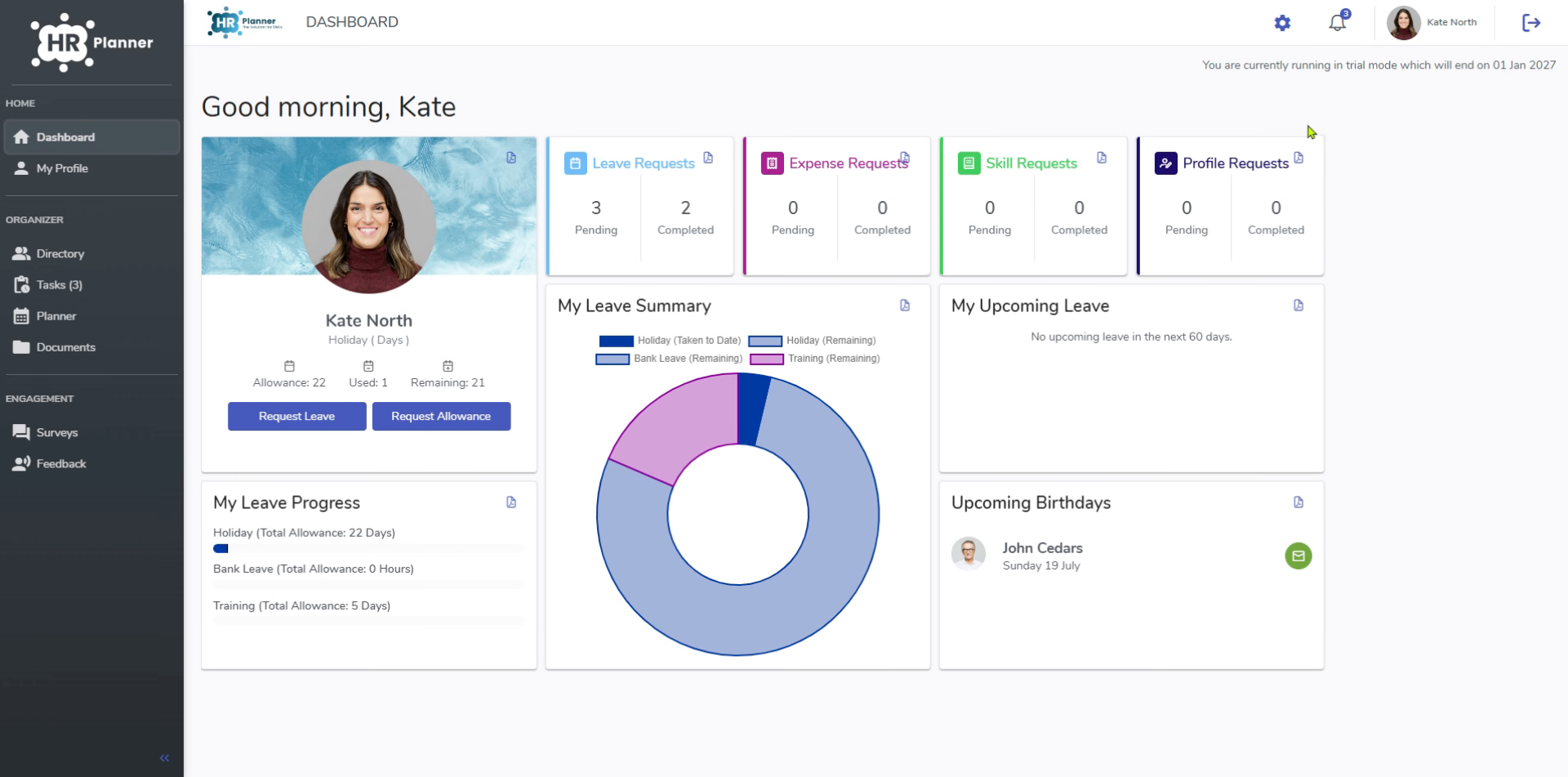Toggle Bank Leave (Remaining) legend swatch

[612, 359]
